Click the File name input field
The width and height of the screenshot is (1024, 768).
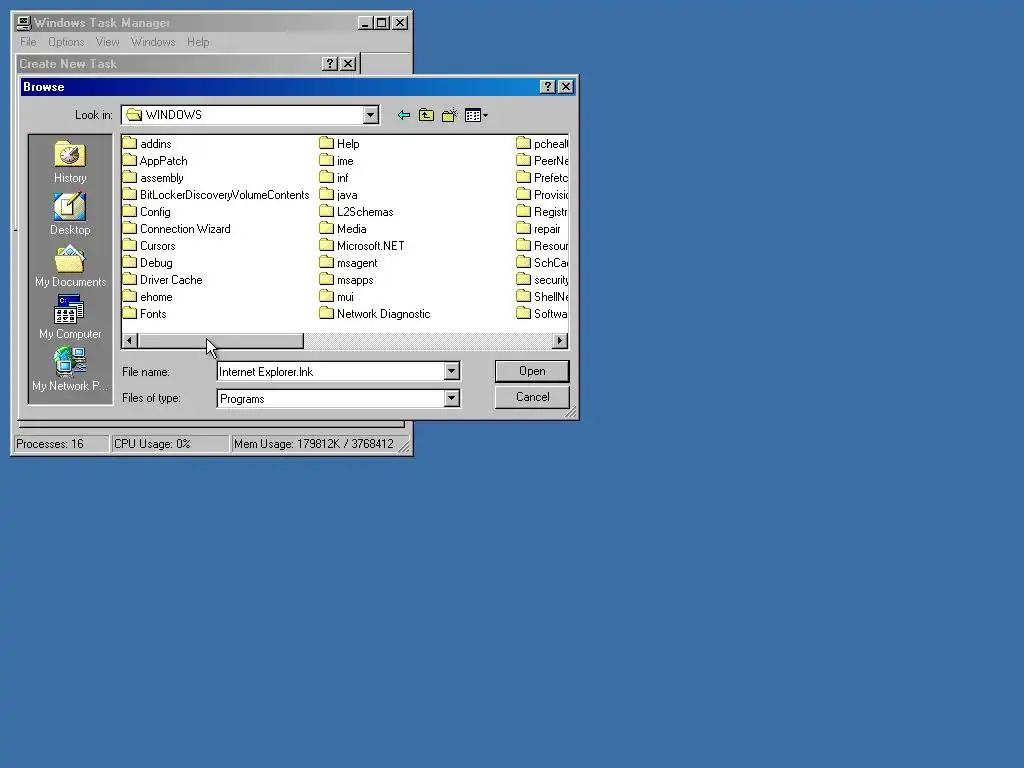point(330,371)
